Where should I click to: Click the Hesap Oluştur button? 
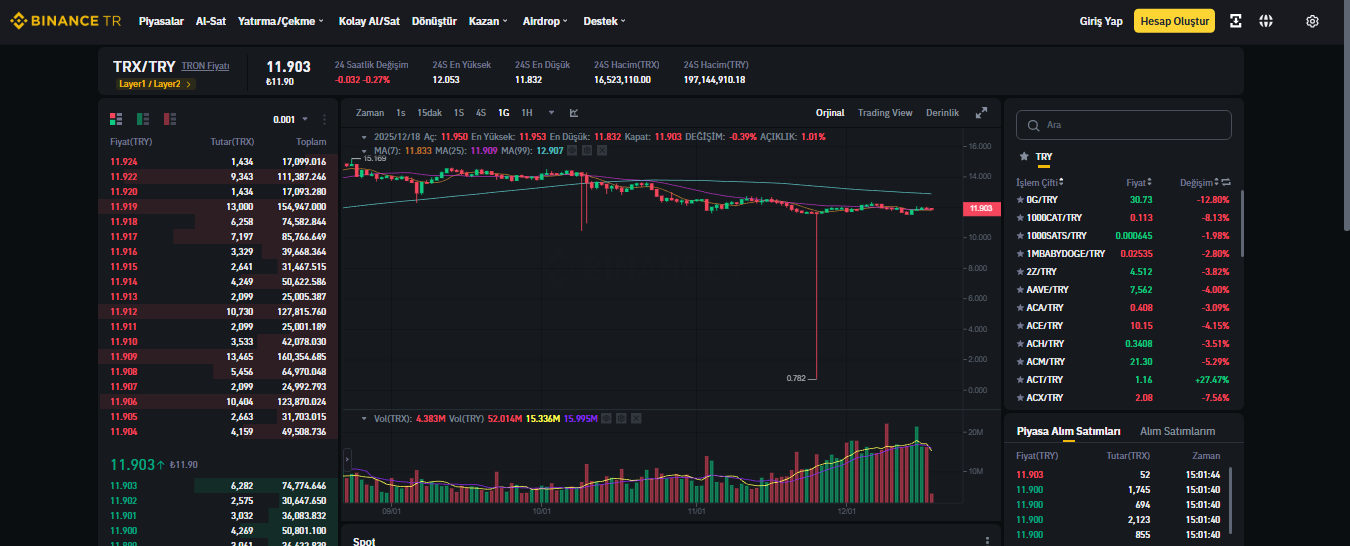(1174, 21)
